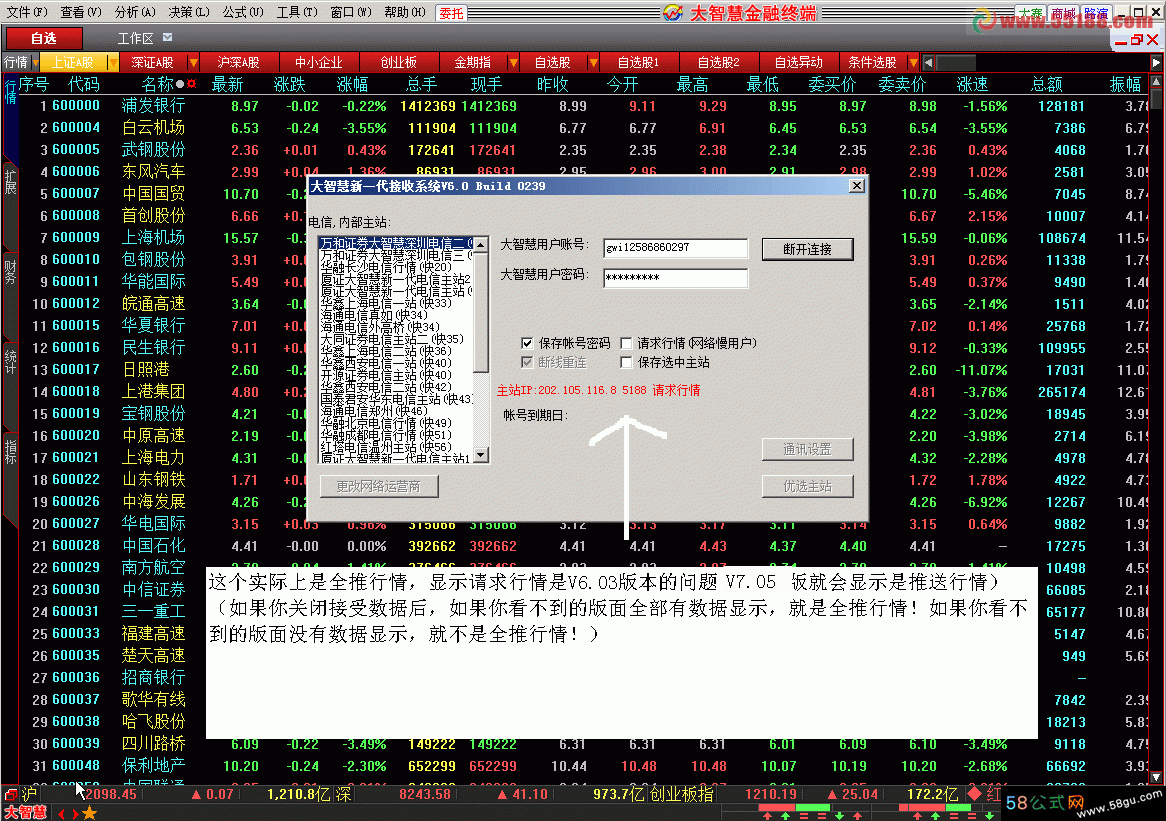The height and width of the screenshot is (821, 1166).
Task: Click the 大智慧 logo icon in title bar
Action: coord(672,13)
